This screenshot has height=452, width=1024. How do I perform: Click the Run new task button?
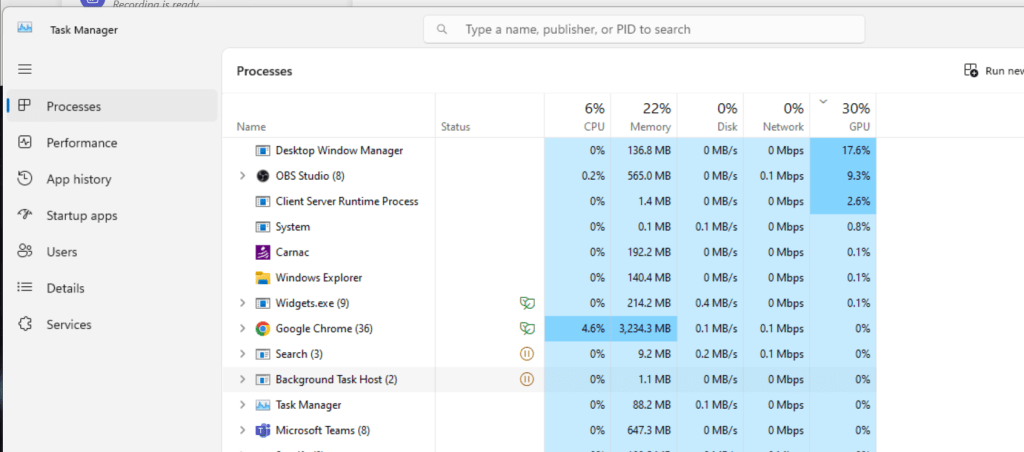[993, 71]
